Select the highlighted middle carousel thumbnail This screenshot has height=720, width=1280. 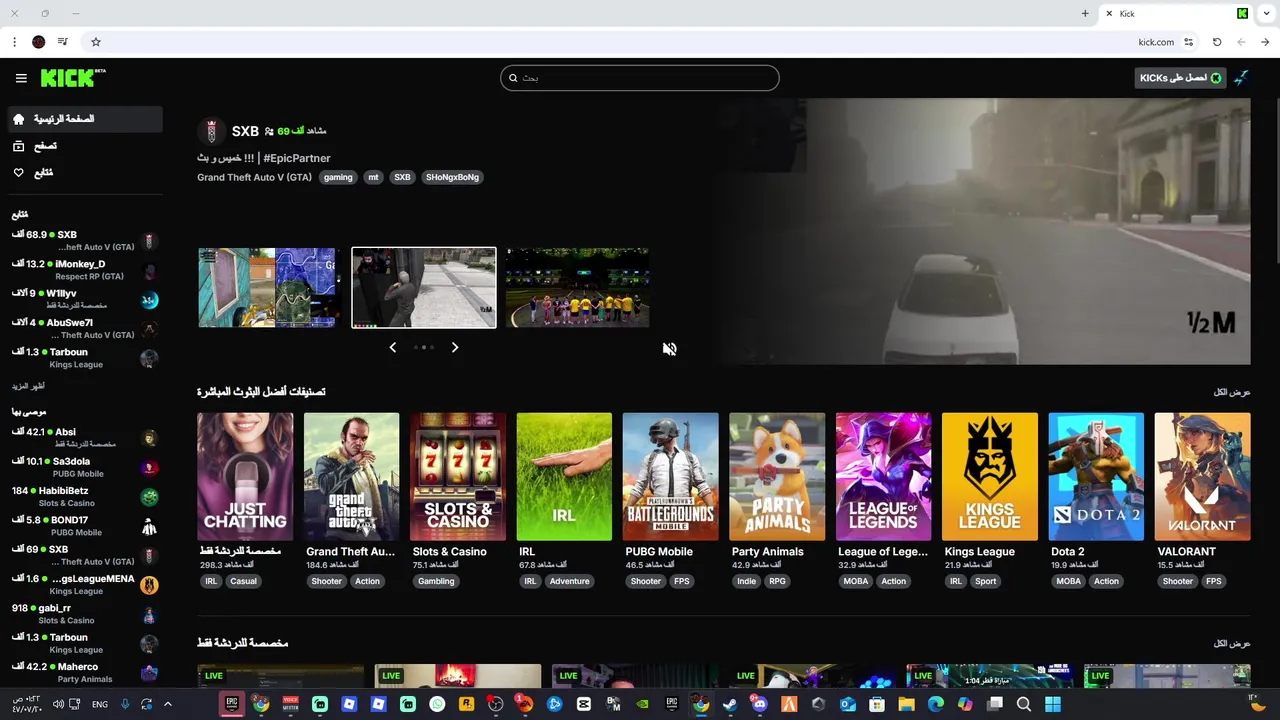424,288
